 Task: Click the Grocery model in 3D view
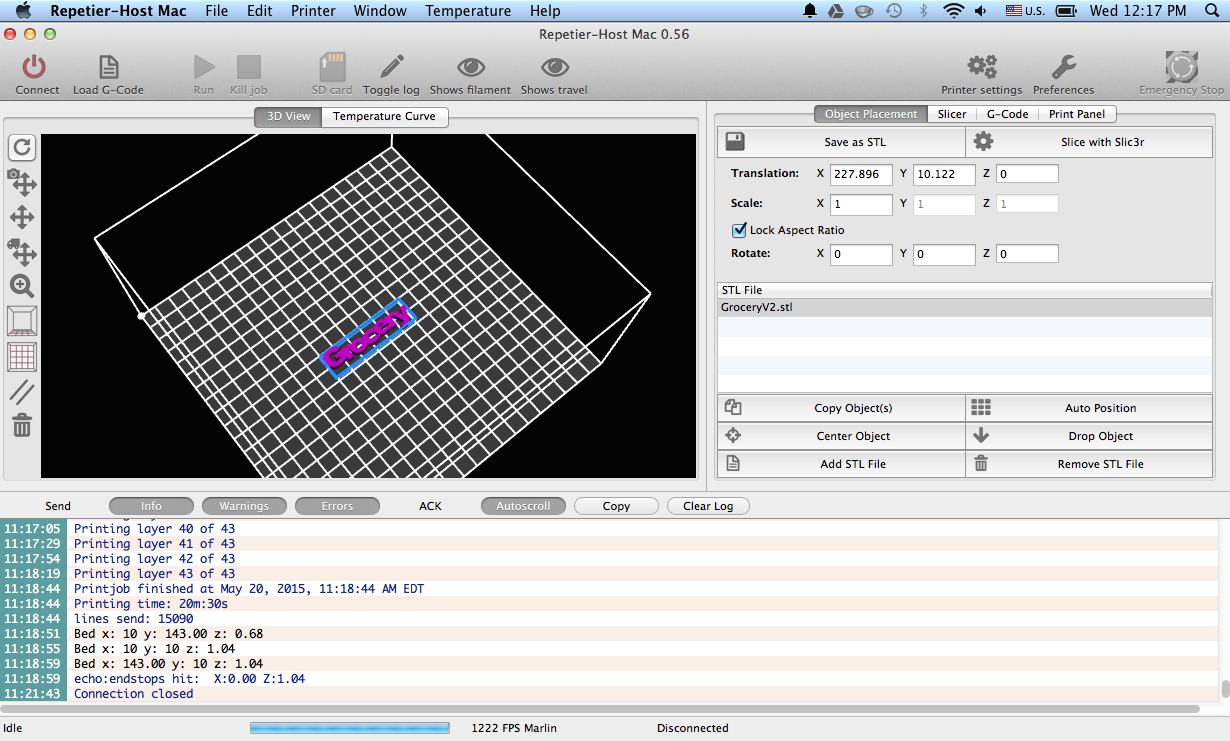367,337
